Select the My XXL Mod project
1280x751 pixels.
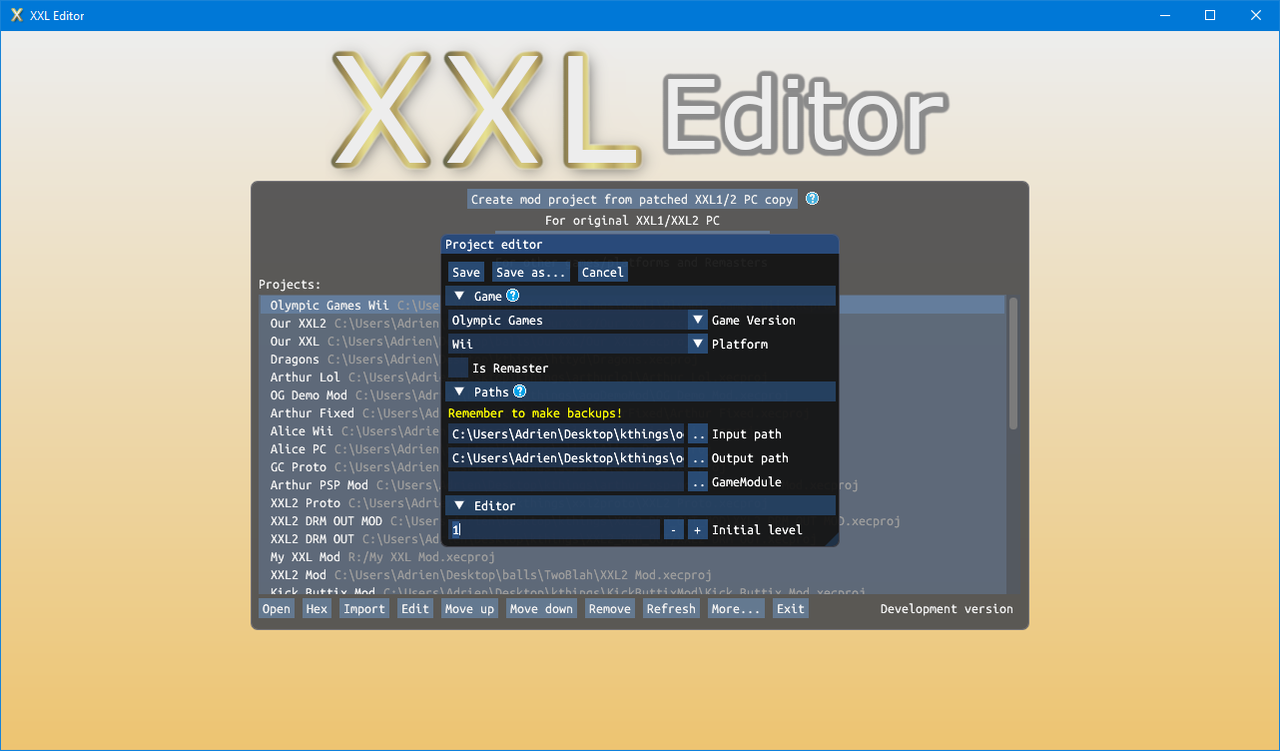tap(632, 557)
